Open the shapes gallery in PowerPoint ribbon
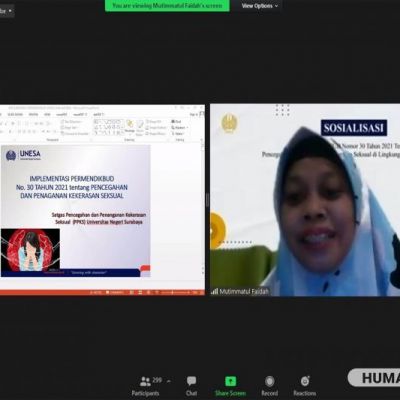The image size is (400, 400). pyautogui.click(x=108, y=128)
